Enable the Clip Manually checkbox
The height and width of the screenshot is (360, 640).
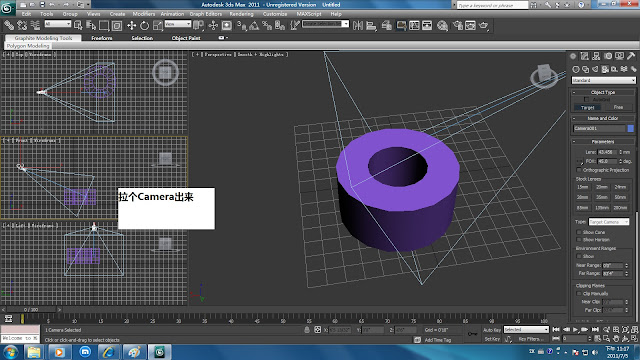(x=579, y=293)
